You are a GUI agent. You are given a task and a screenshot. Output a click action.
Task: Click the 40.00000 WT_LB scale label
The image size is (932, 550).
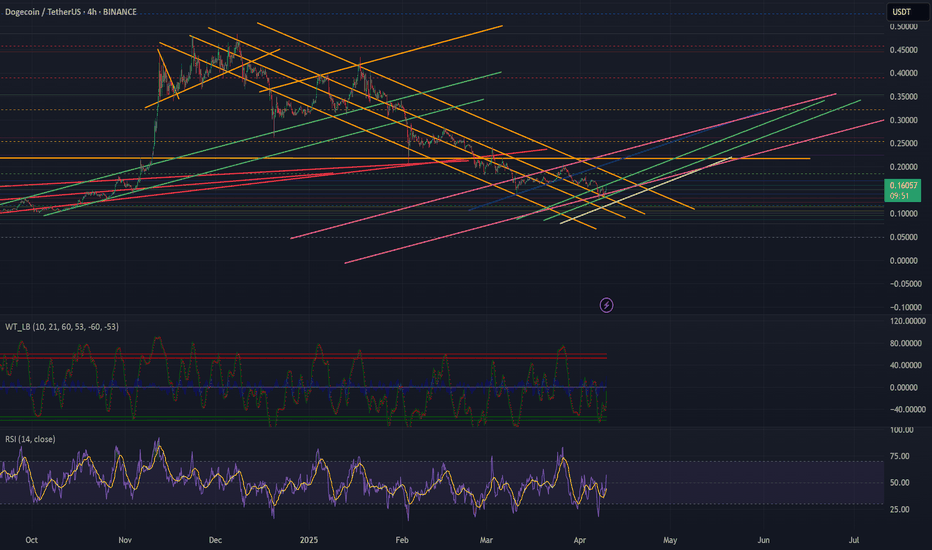907,365
